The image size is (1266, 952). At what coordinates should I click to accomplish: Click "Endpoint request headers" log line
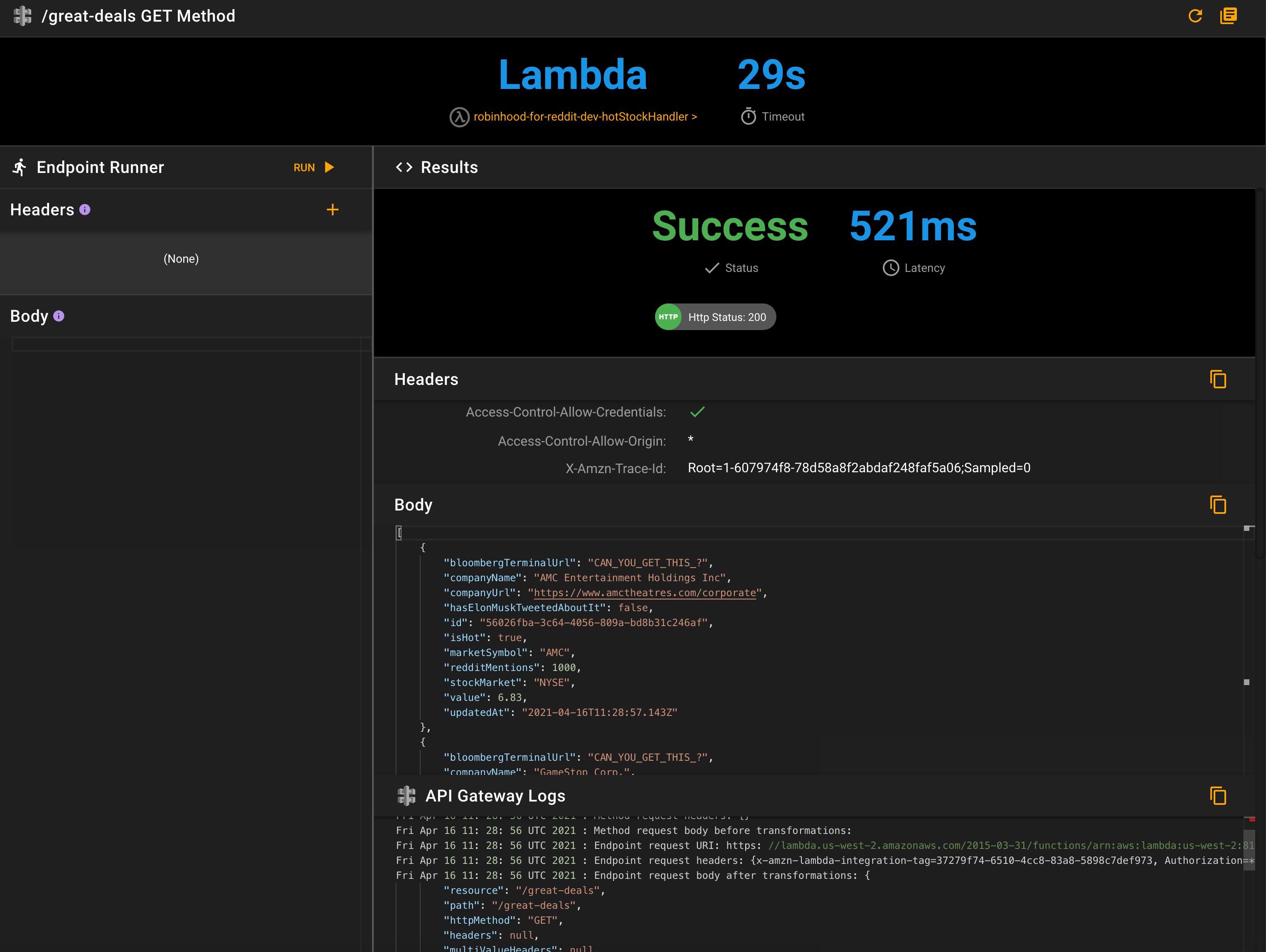[825, 861]
